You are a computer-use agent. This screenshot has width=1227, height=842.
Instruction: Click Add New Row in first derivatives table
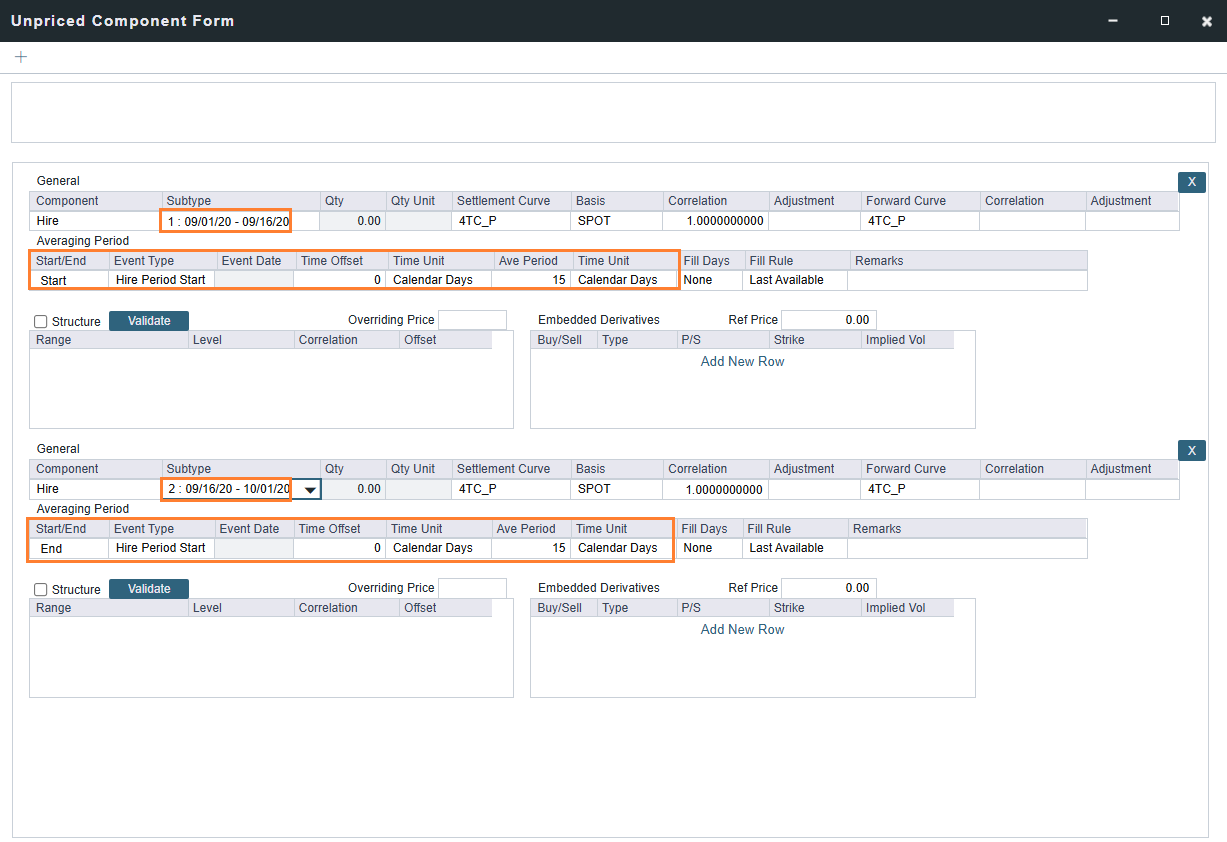[742, 361]
